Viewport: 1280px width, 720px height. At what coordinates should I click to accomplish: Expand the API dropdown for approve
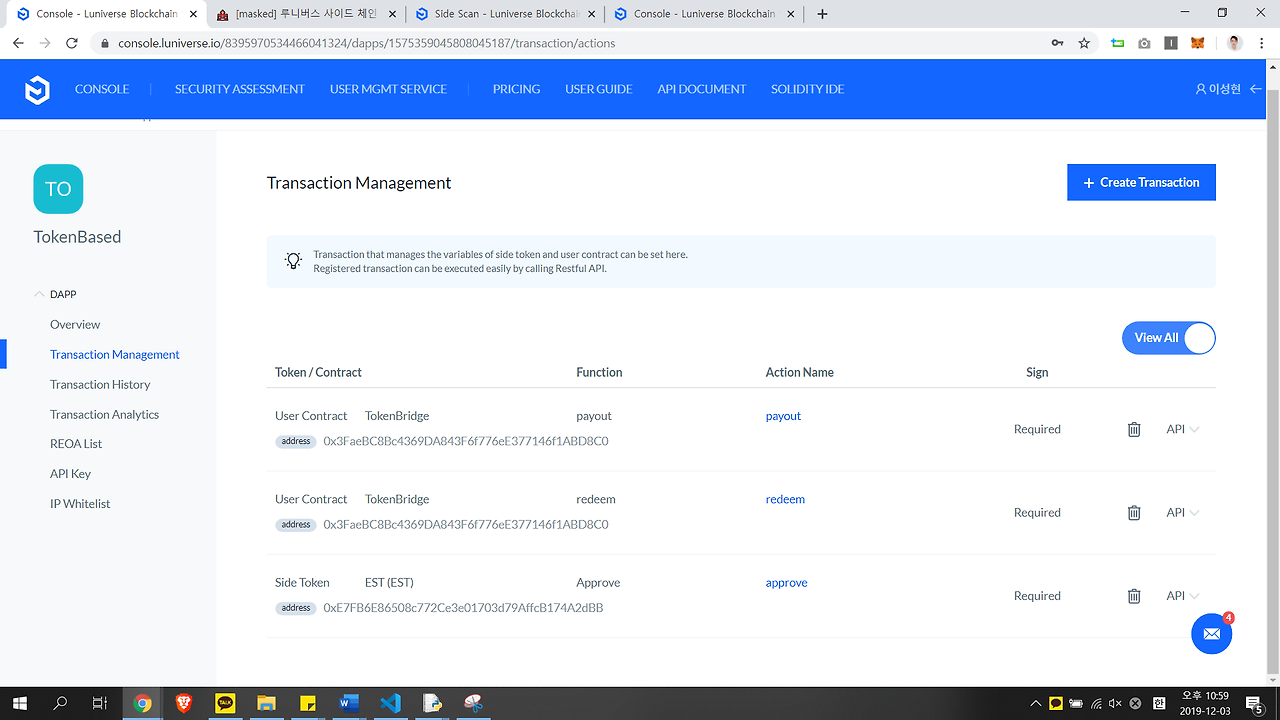point(1183,596)
